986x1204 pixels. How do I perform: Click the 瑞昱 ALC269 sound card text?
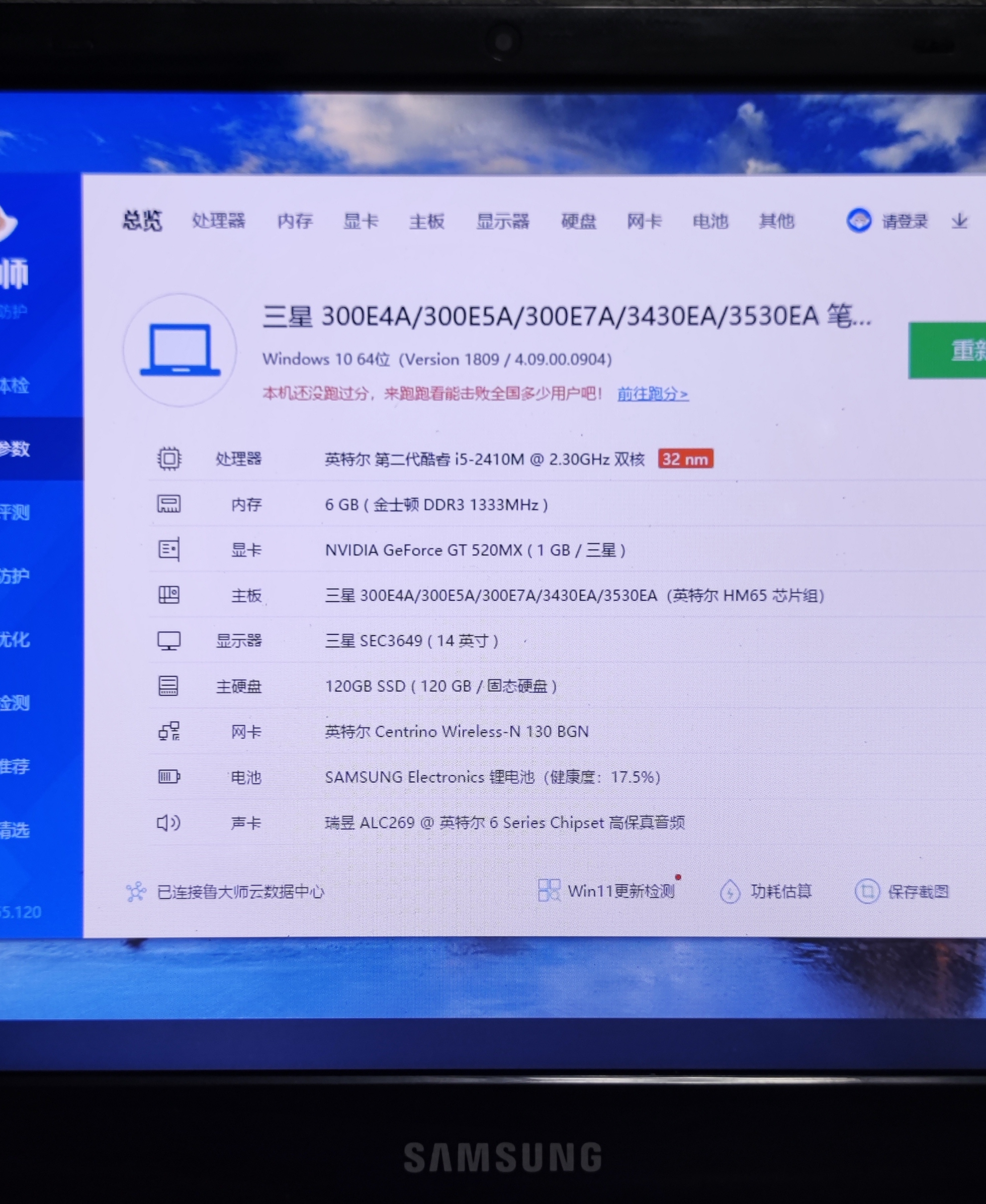click(x=504, y=823)
